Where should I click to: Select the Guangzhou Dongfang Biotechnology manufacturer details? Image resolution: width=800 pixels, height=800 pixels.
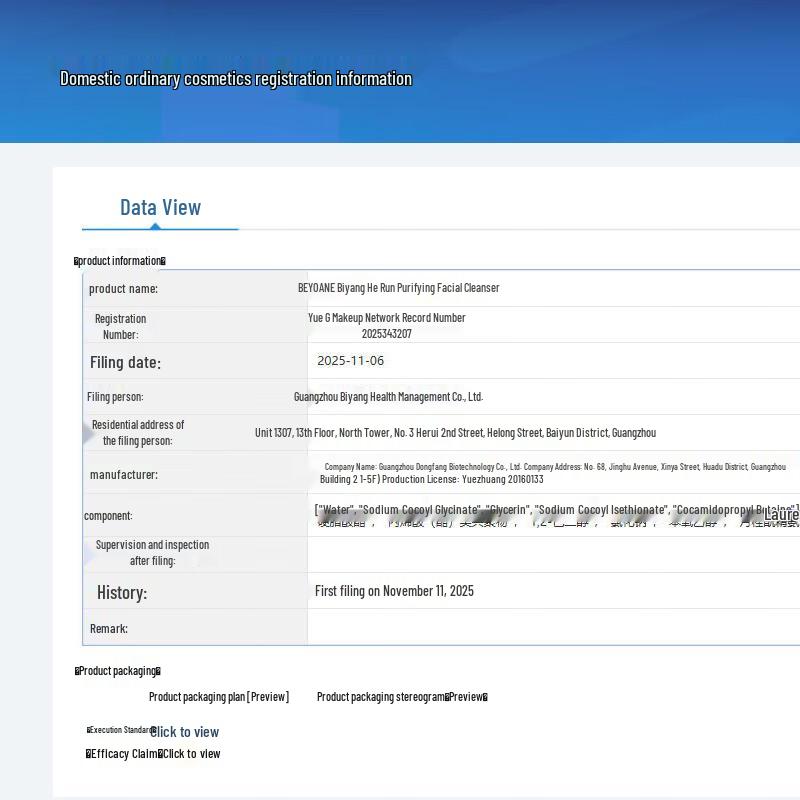point(554,473)
